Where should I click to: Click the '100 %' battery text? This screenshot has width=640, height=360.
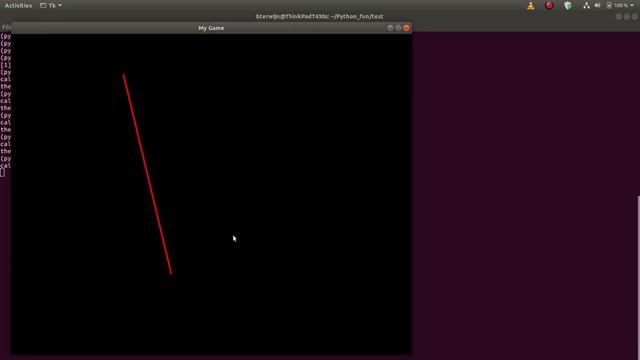[621, 6]
